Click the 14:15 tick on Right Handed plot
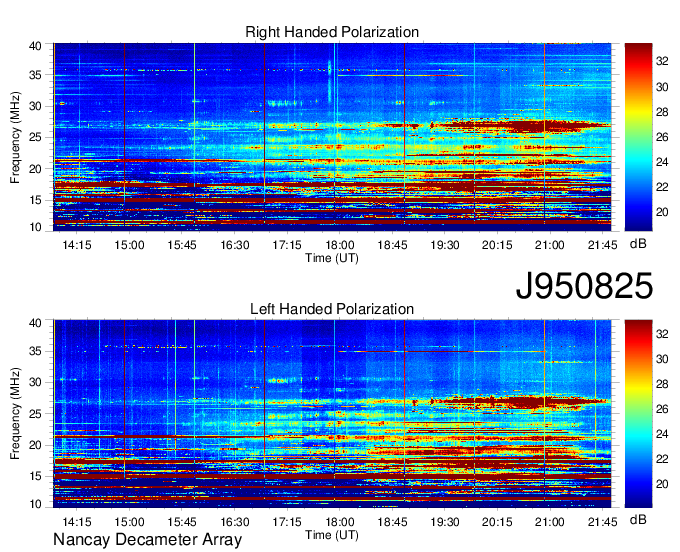This screenshot has height=552, width=680. (x=77, y=245)
